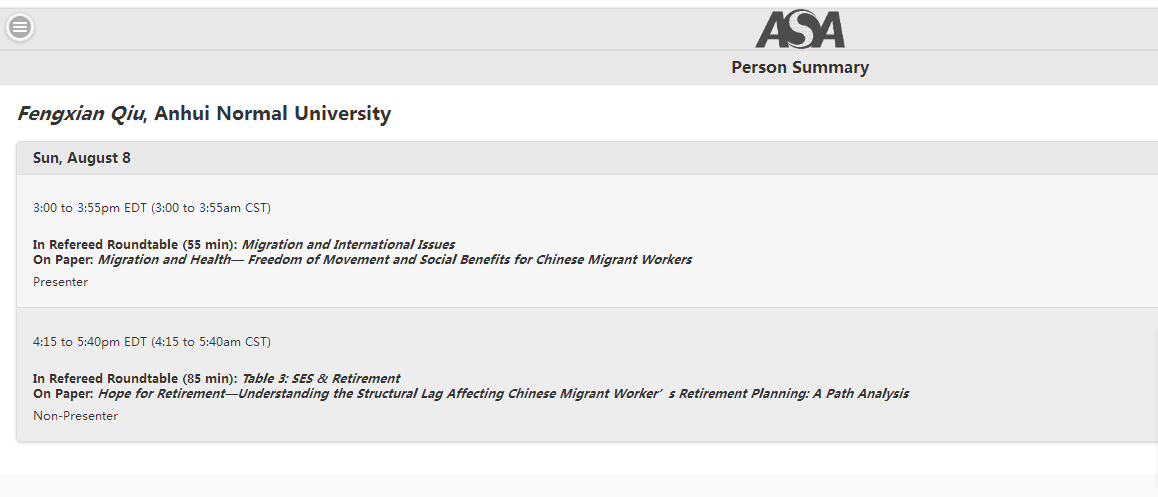Select the name Fengxian Qiu
Screen dimensions: 1158x497
(x=80, y=114)
